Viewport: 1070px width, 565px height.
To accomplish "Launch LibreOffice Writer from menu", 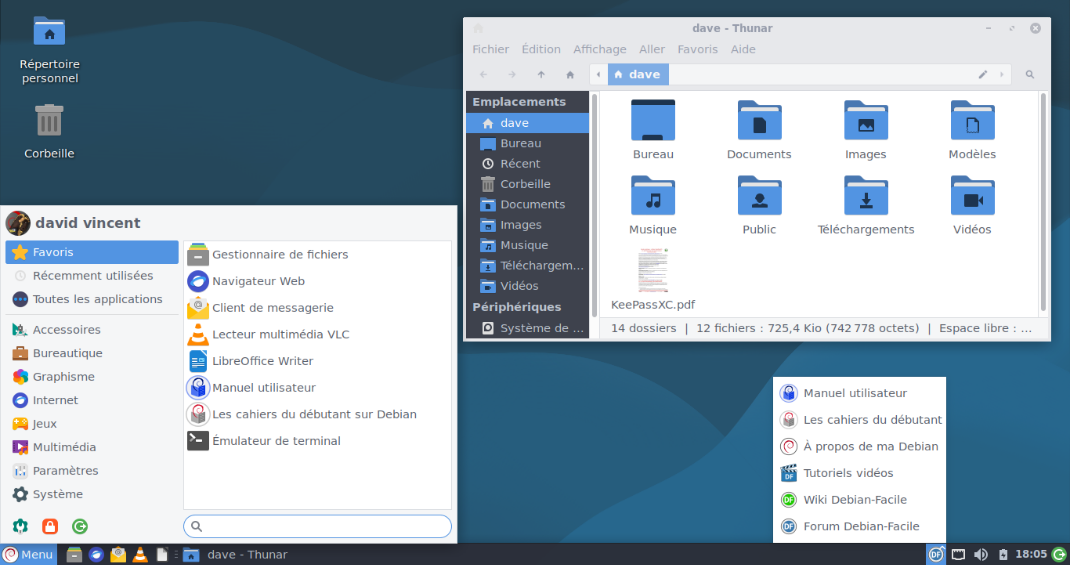I will pyautogui.click(x=317, y=361).
